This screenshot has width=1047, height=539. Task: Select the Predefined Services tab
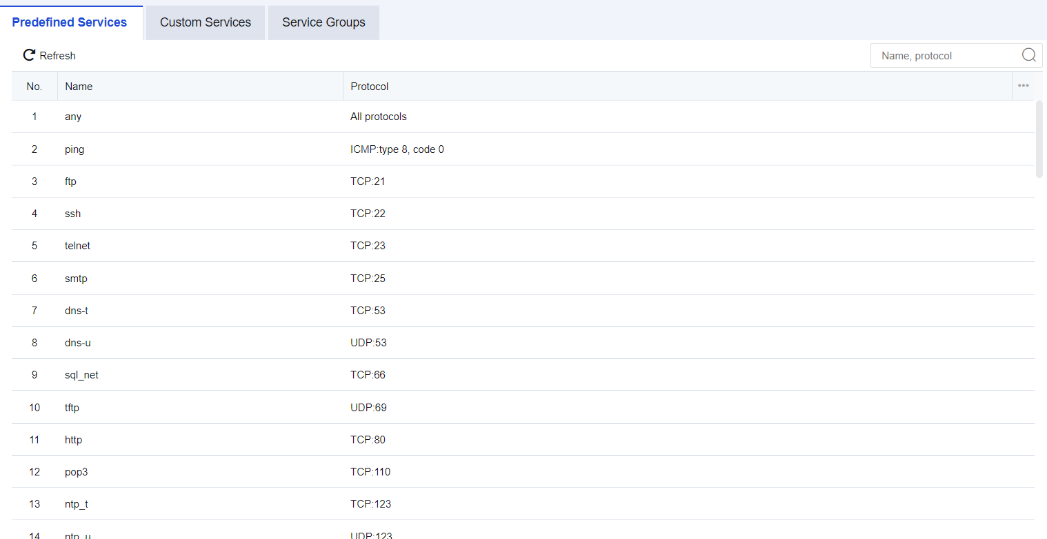(x=70, y=22)
